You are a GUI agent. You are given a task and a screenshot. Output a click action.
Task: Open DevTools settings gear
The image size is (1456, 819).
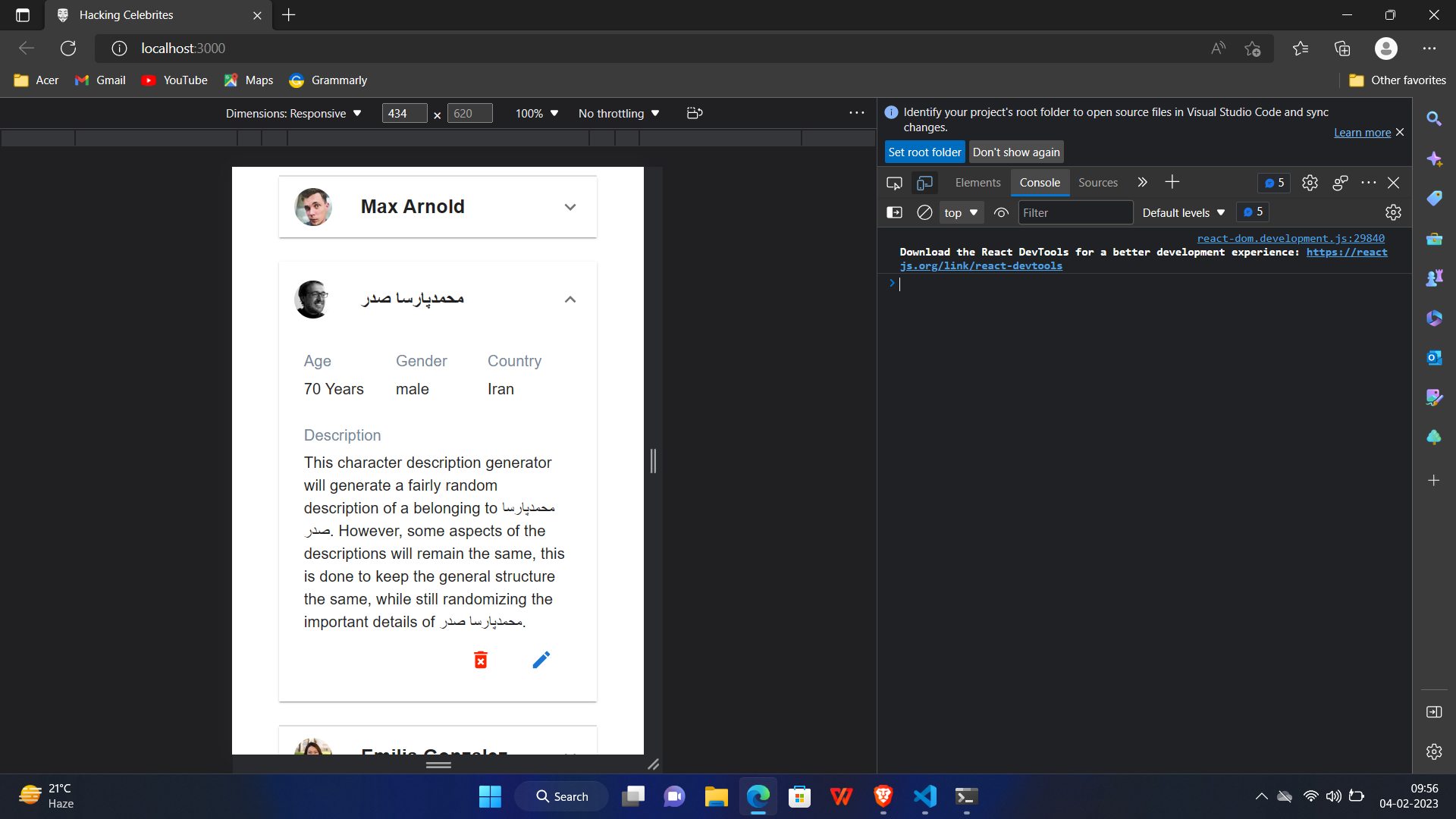pyautogui.click(x=1310, y=183)
